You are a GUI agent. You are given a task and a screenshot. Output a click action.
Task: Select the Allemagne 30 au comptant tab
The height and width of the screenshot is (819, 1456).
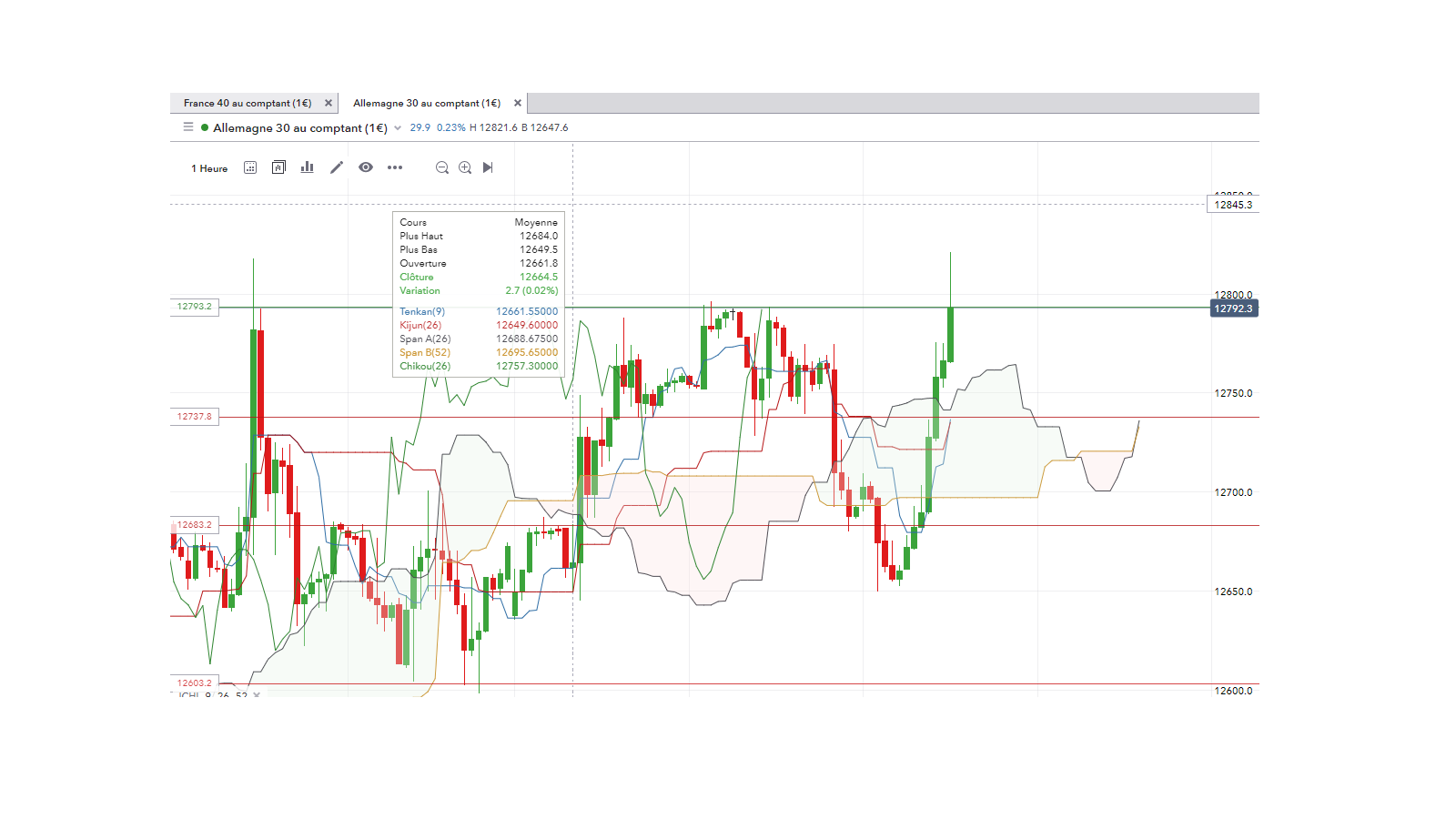[x=427, y=103]
